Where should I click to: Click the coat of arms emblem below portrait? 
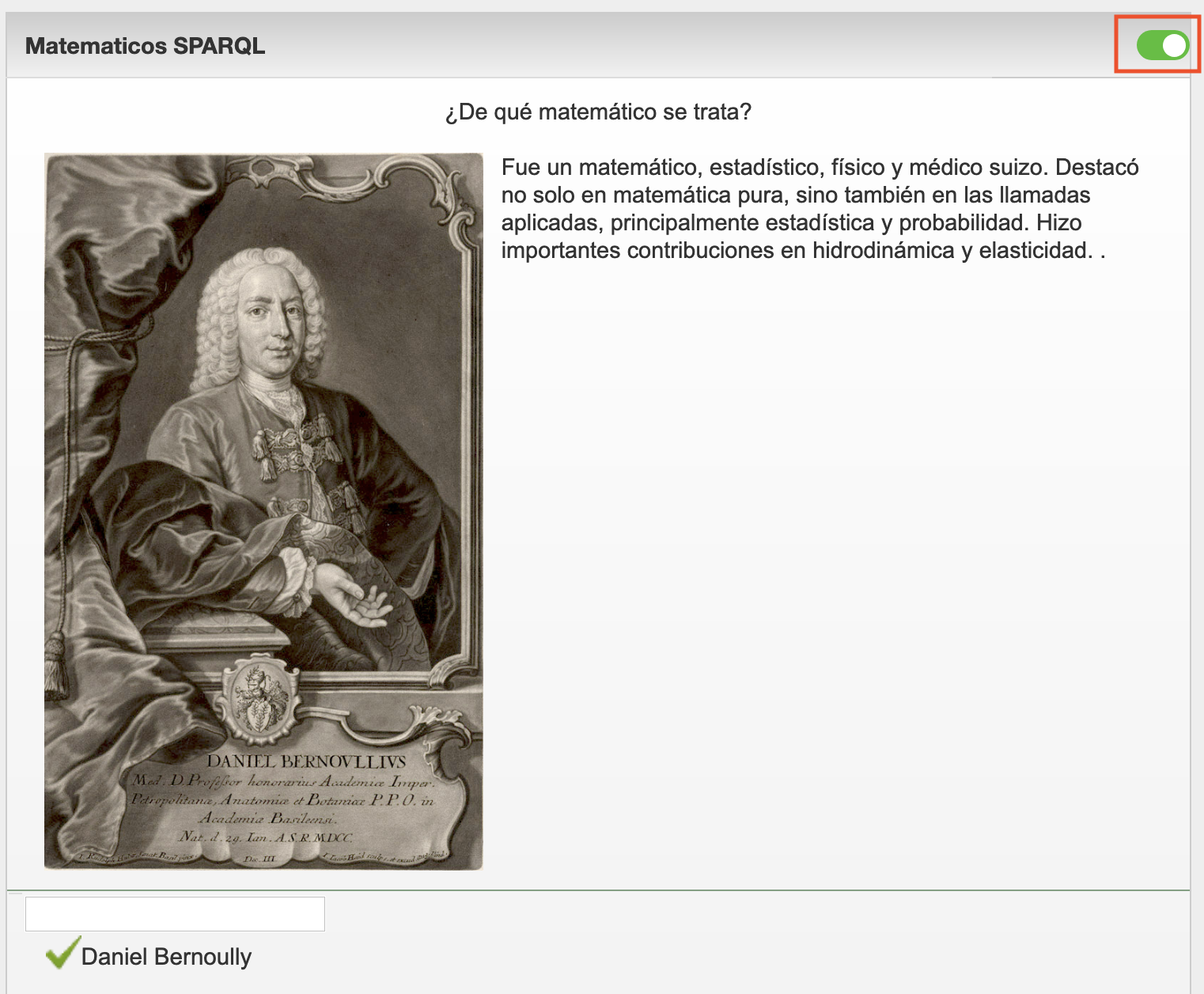[258, 700]
